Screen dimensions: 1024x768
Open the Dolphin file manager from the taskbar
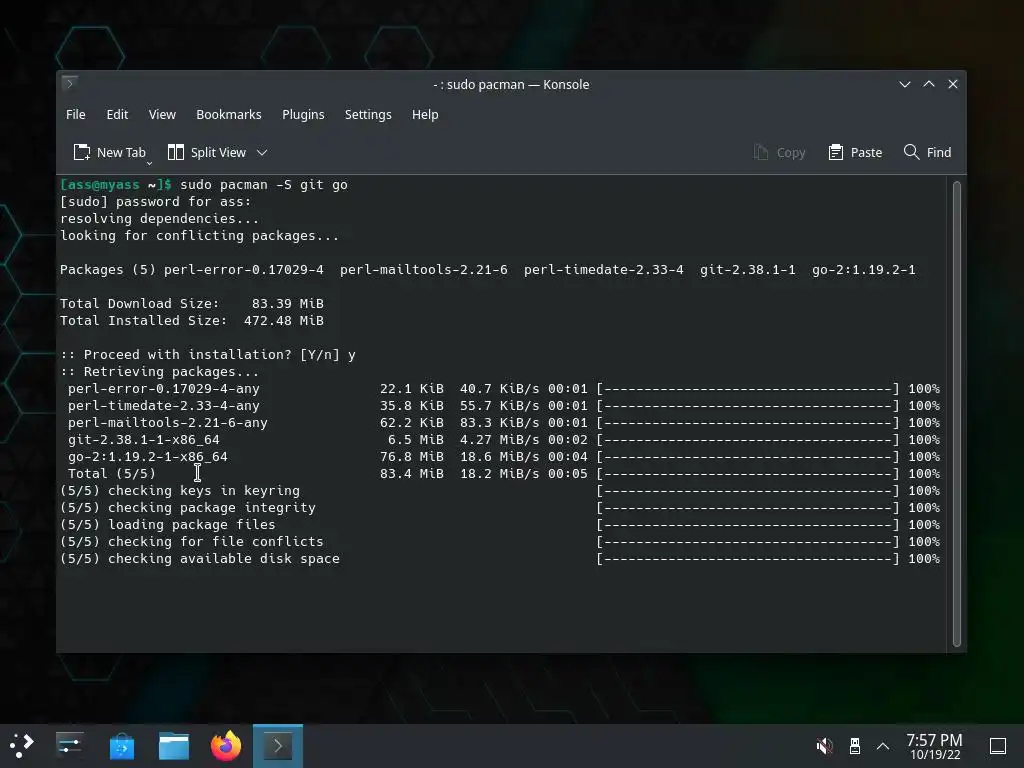click(x=174, y=746)
